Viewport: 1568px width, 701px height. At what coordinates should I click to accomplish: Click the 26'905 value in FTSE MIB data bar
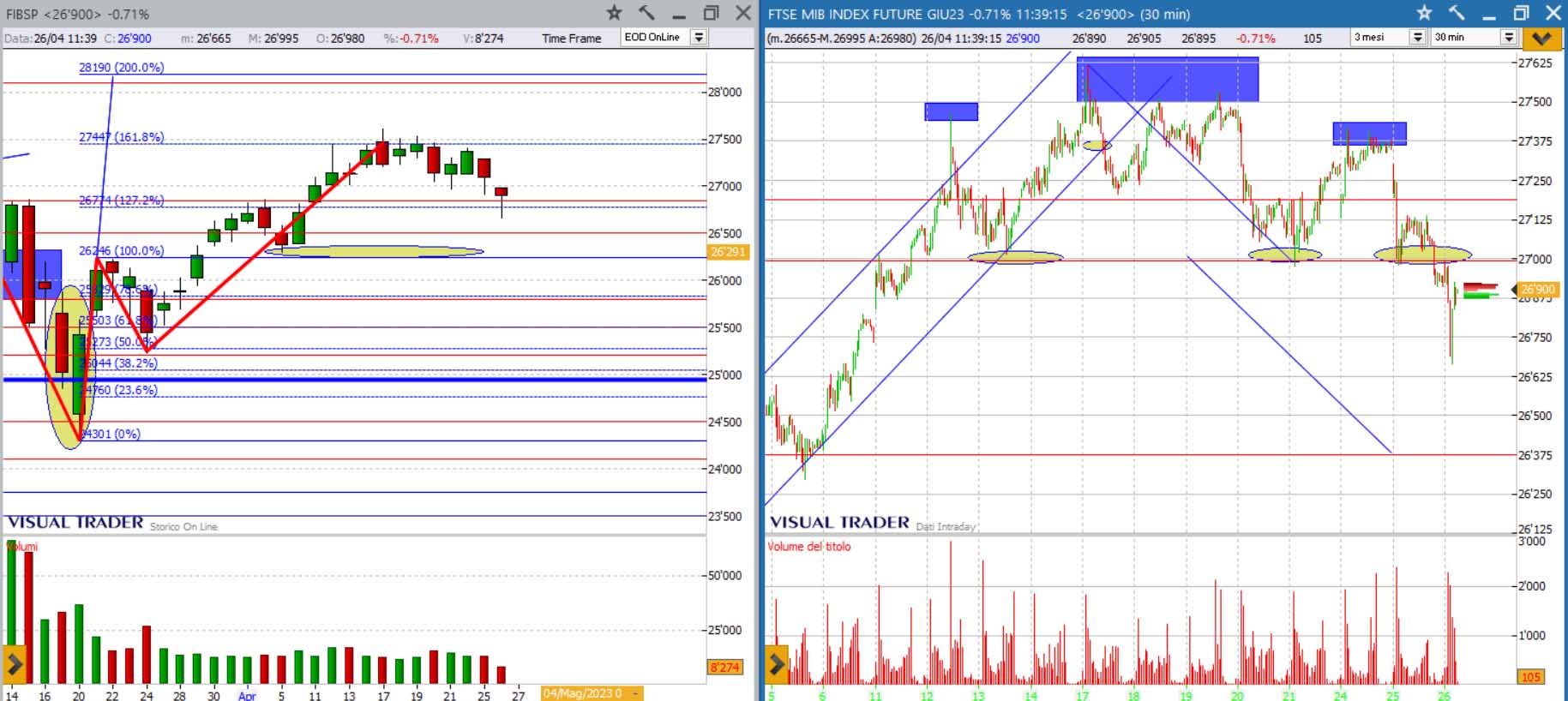point(1144,39)
